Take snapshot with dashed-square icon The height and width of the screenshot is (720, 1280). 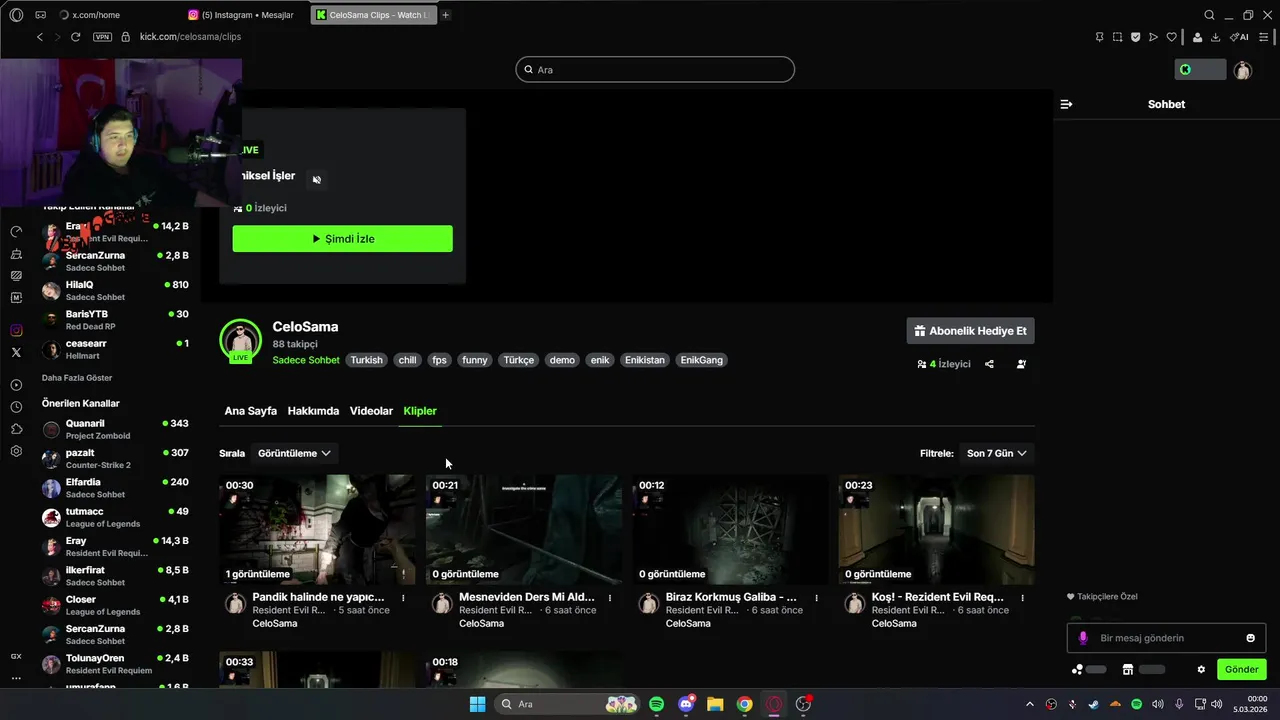pos(1117,37)
